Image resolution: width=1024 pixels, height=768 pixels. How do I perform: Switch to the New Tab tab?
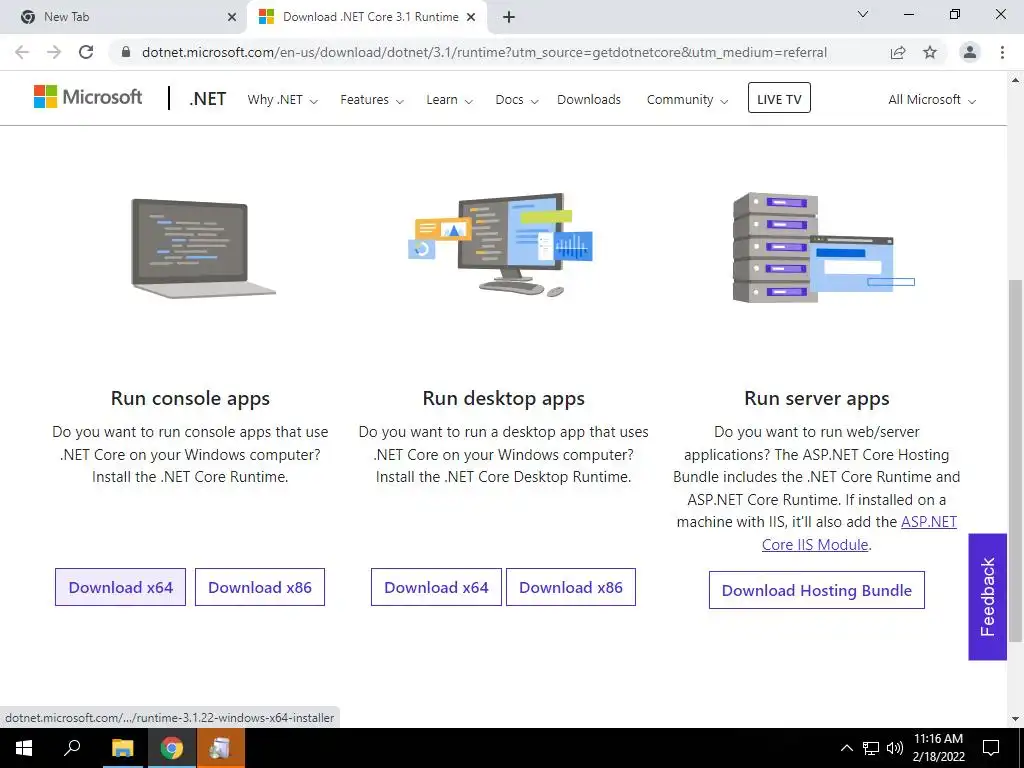pos(124,17)
